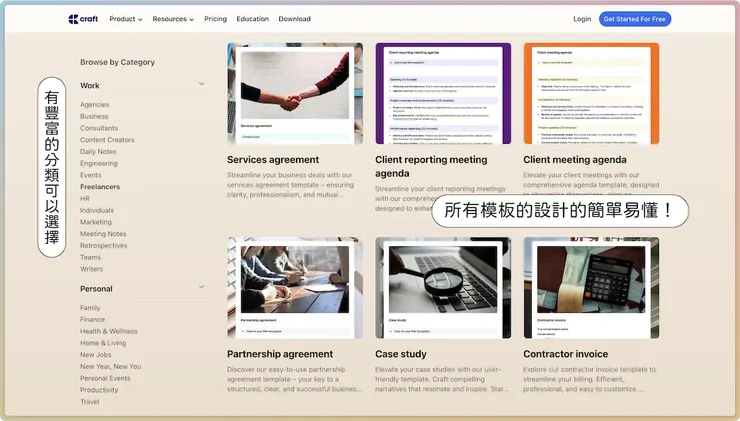The width and height of the screenshot is (740, 421).
Task: Open the Education menu item
Action: [252, 19]
